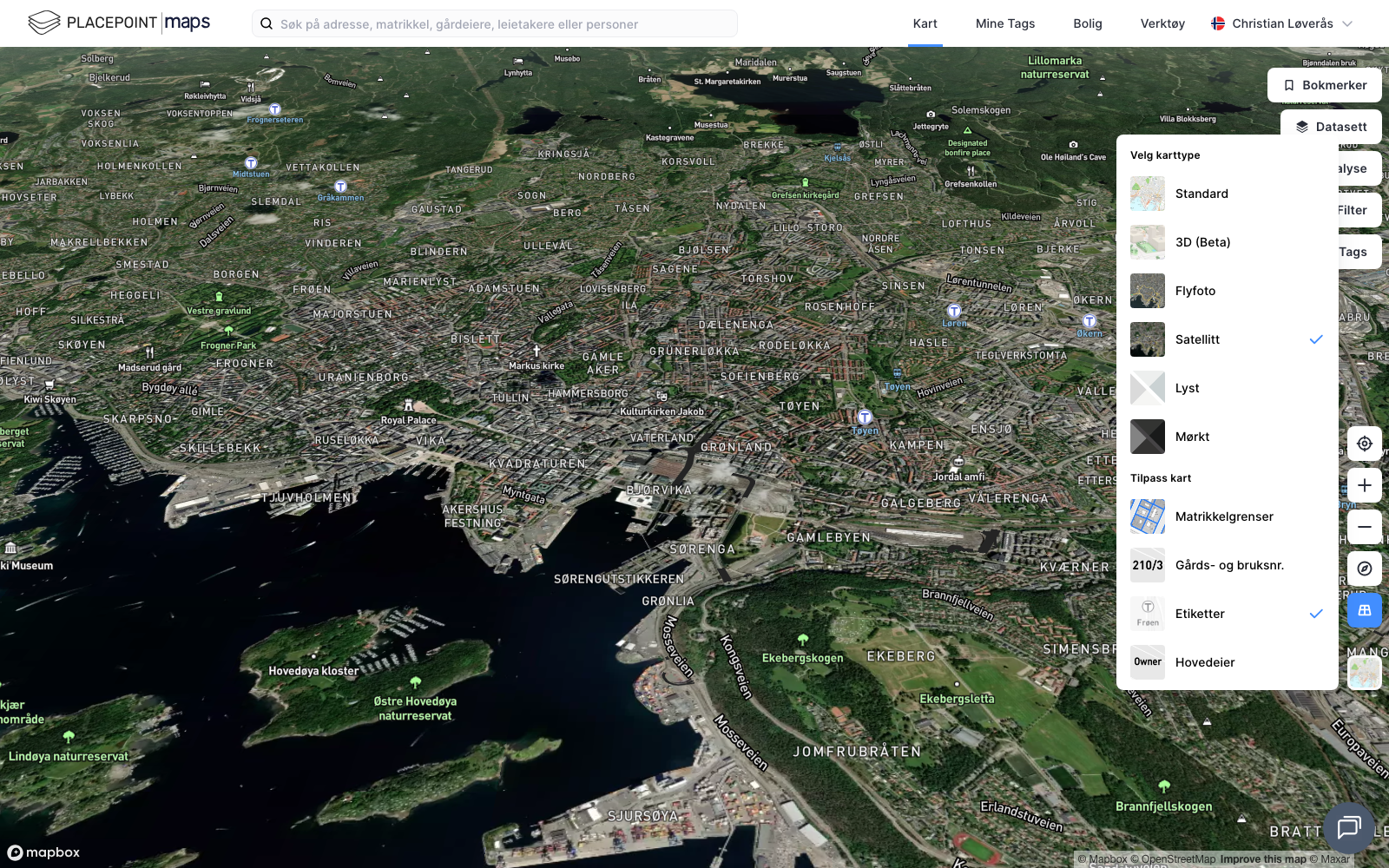1389x868 pixels.
Task: Click the Mørkt dark thumbnail
Action: (1148, 437)
